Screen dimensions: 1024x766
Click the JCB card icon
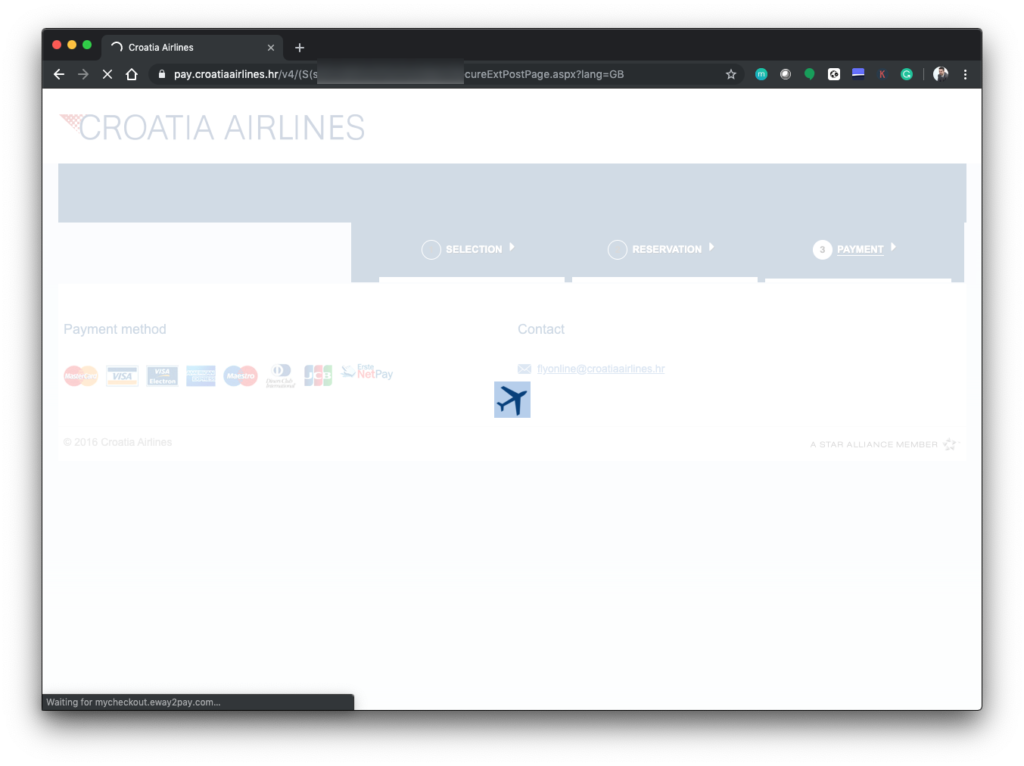[318, 376]
